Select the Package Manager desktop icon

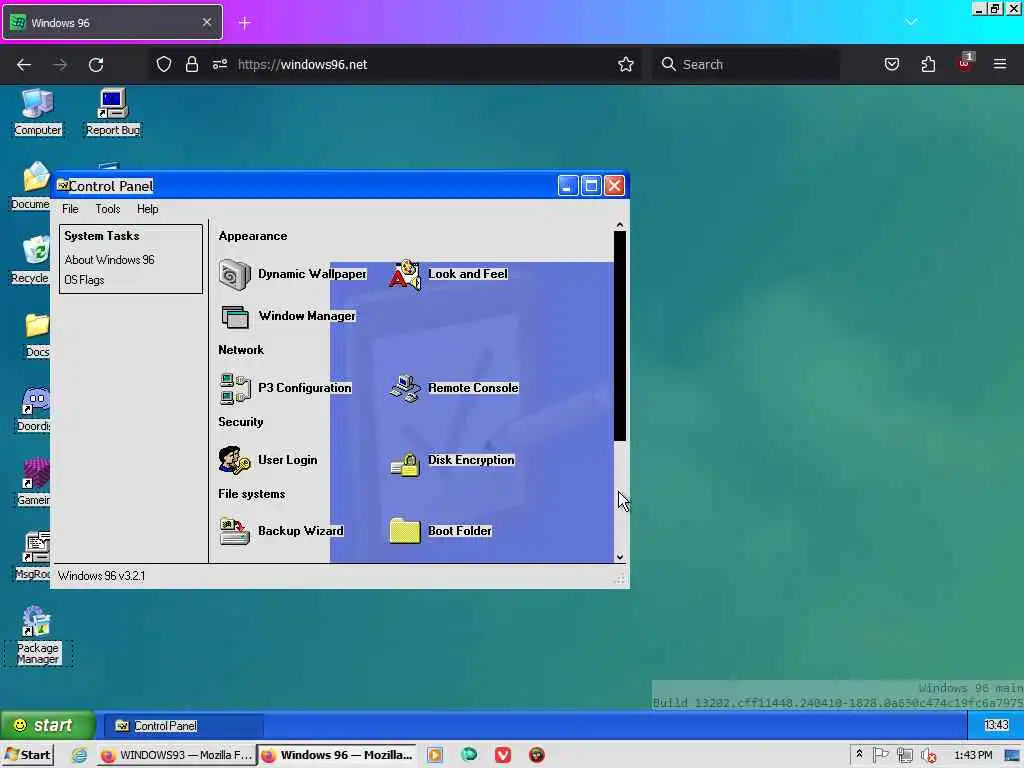tap(37, 636)
